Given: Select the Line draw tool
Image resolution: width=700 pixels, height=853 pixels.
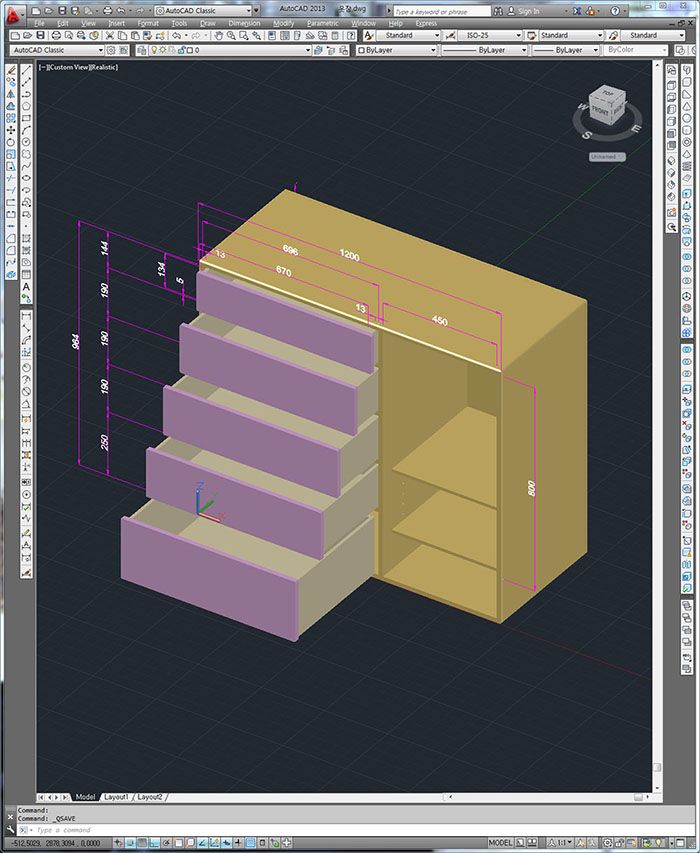Looking at the screenshot, I should pos(26,70).
